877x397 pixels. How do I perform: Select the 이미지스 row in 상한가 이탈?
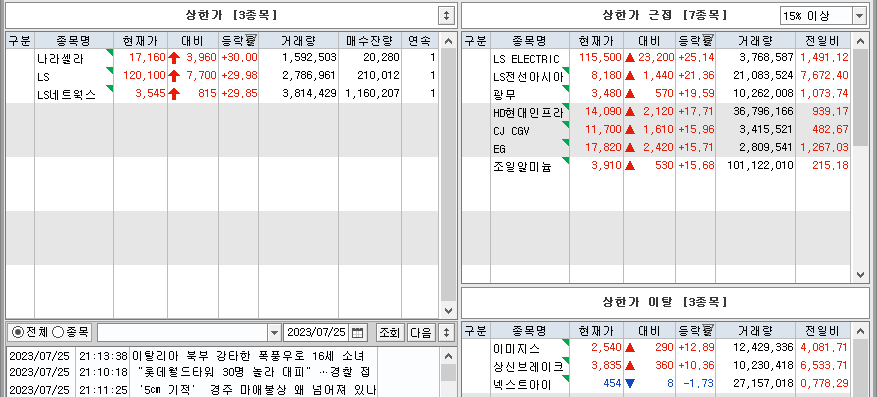coord(656,348)
